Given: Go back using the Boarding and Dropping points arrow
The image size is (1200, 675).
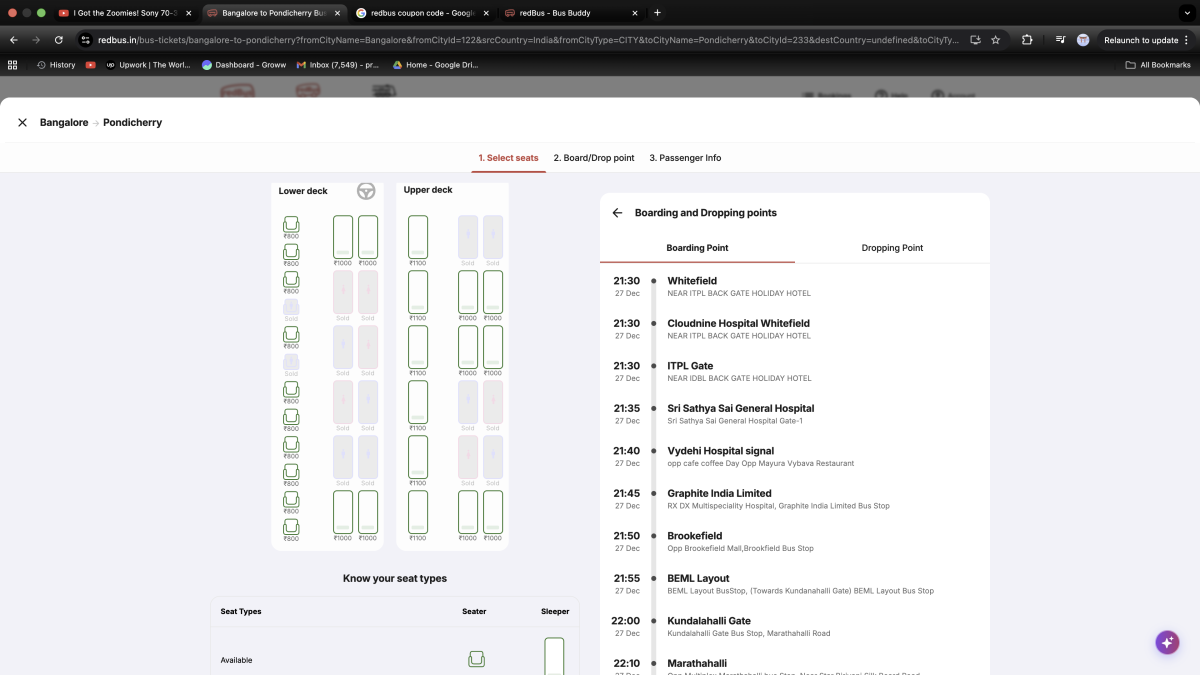Looking at the screenshot, I should (617, 213).
